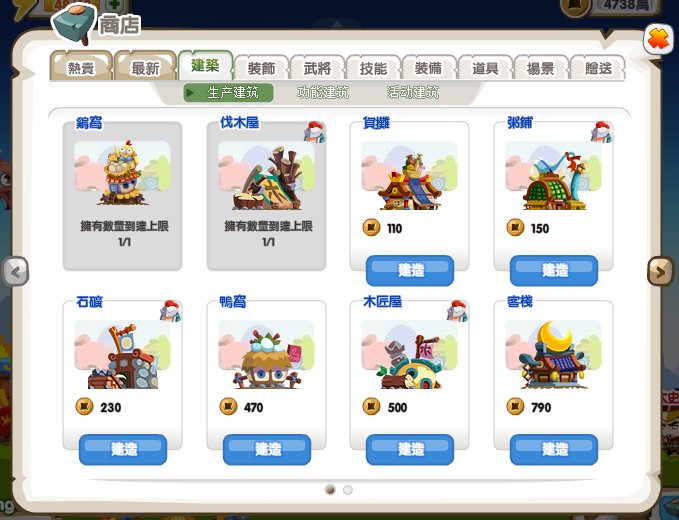This screenshot has height=520, width=679.
Task: Click the coin icon beside price 470
Action: tap(228, 407)
